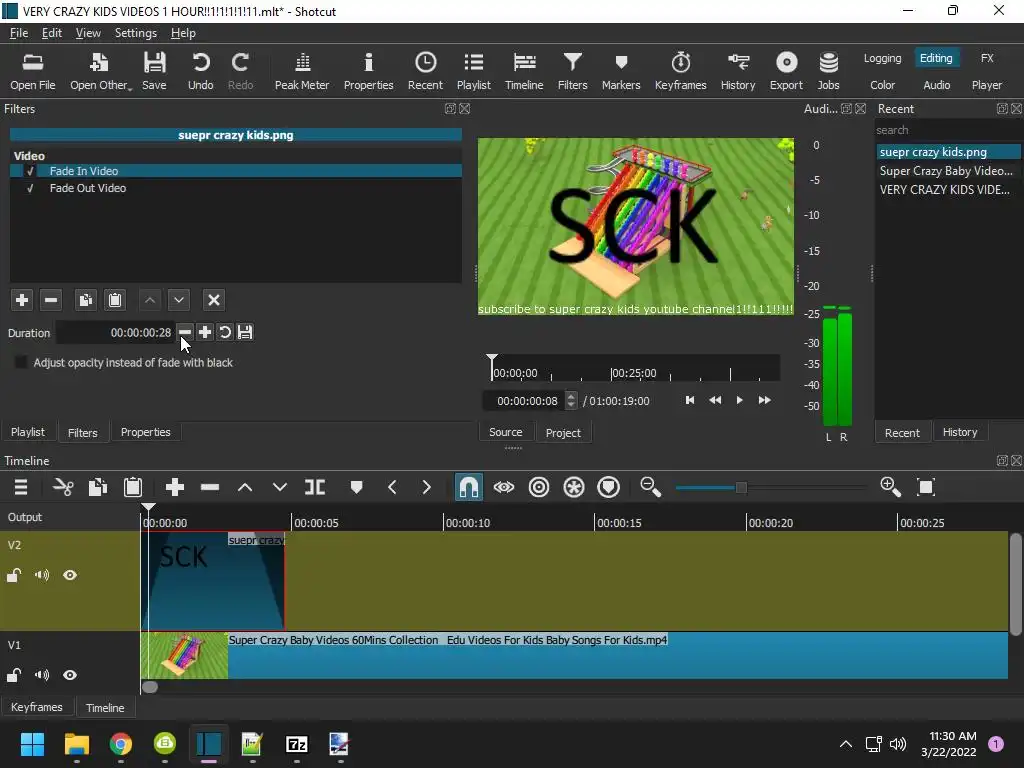The height and width of the screenshot is (768, 1024).
Task: Click the Export toolbar icon
Action: pyautogui.click(x=786, y=71)
